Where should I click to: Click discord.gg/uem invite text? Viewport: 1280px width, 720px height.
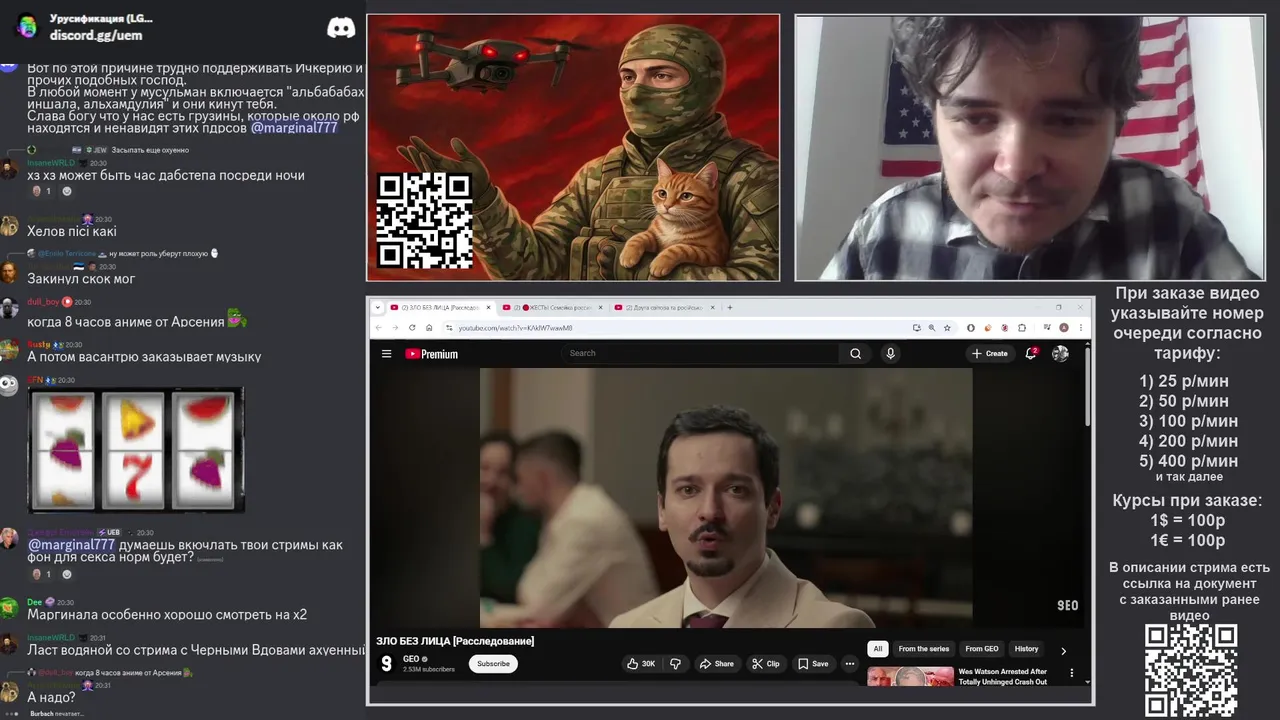[x=96, y=35]
